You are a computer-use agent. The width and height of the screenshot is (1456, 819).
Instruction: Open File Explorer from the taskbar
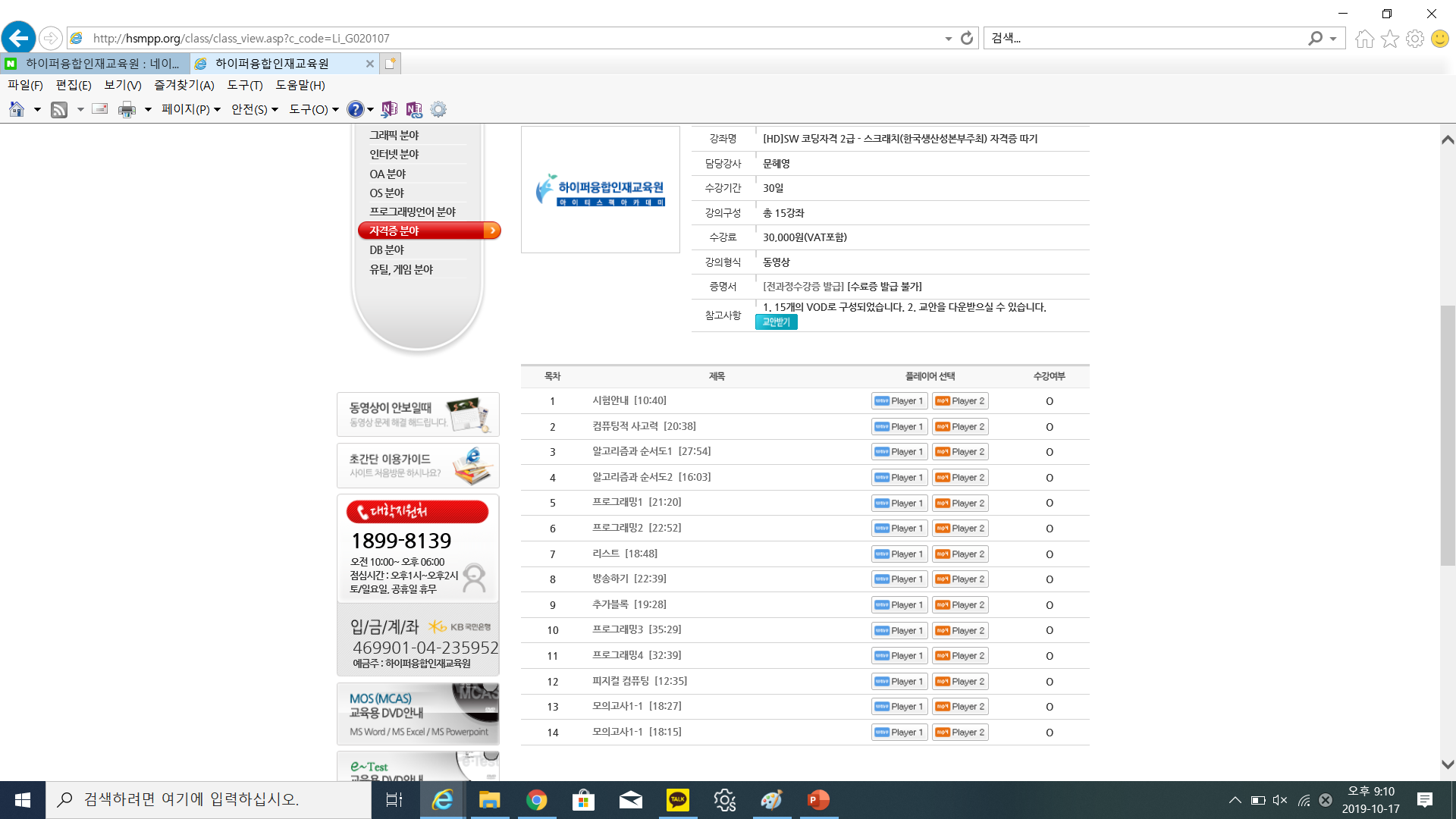[490, 800]
